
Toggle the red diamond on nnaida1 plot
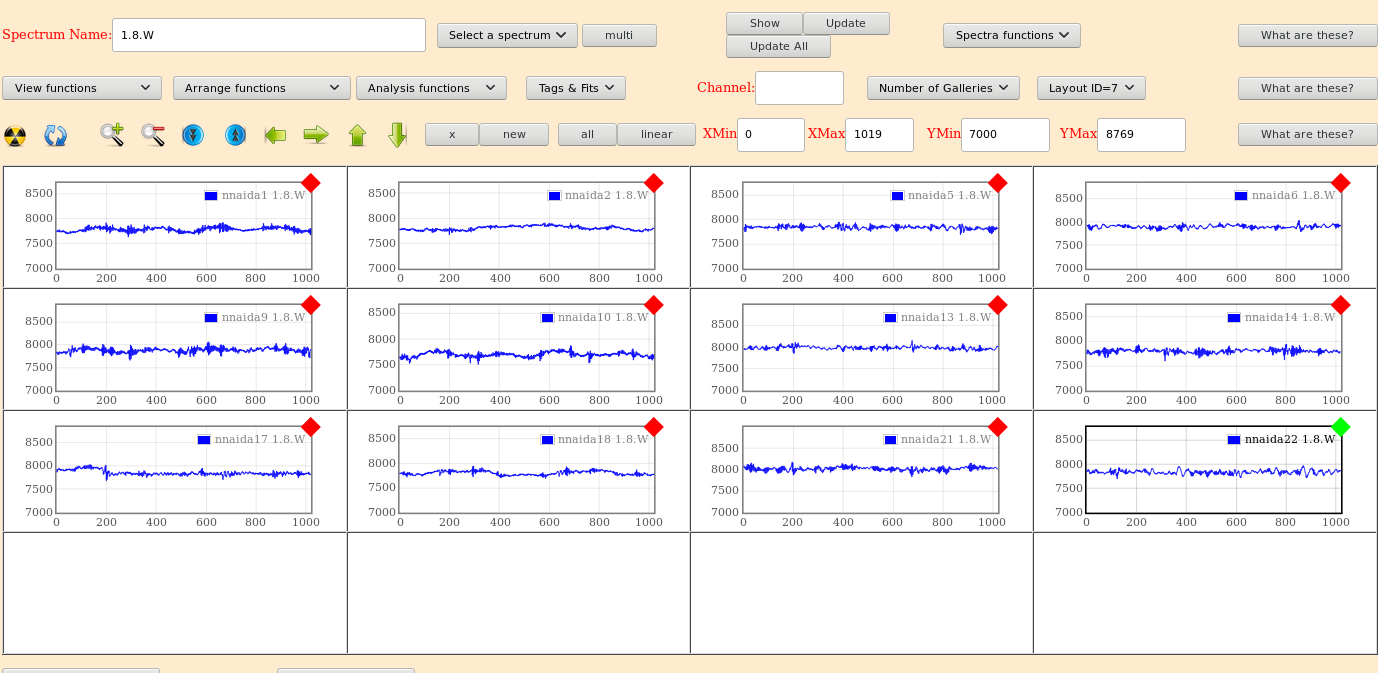click(311, 183)
